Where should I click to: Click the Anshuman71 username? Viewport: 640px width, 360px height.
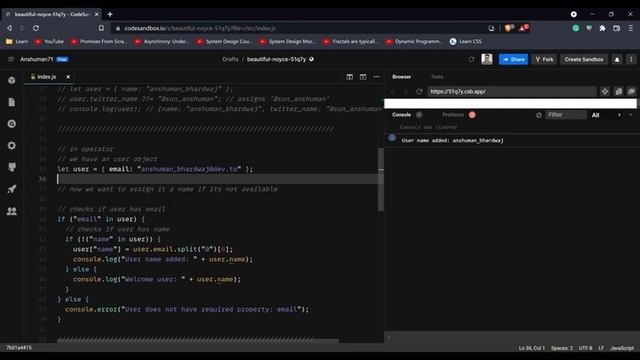36,59
